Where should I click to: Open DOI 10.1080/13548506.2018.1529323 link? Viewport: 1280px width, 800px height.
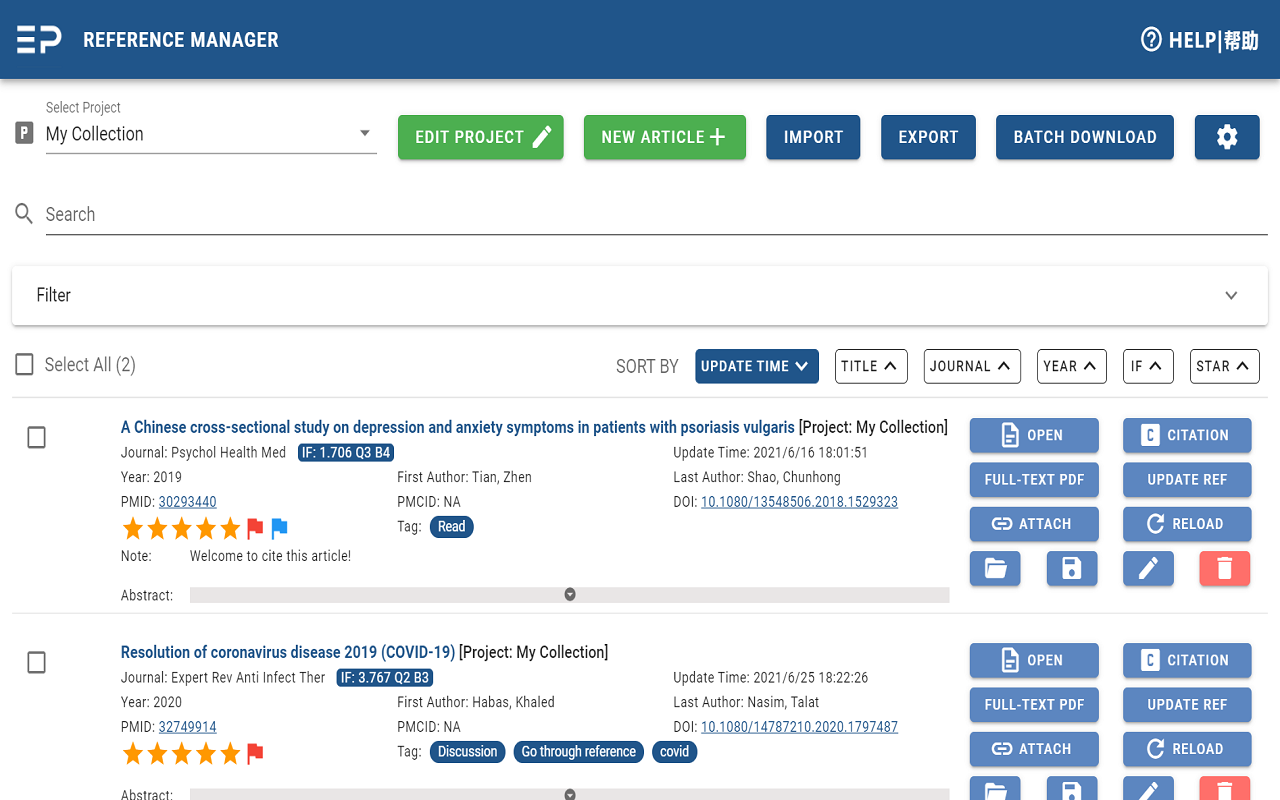tap(799, 502)
